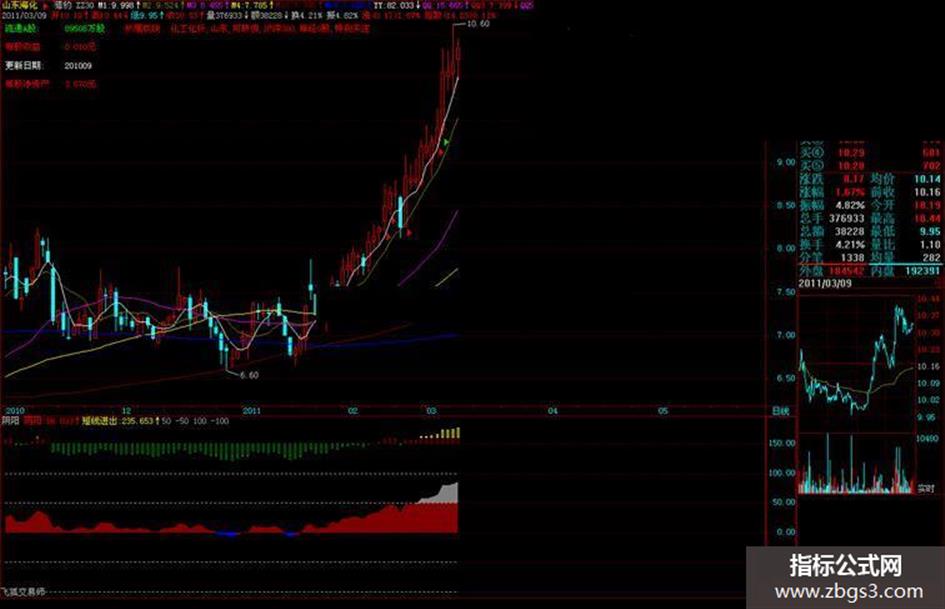Click the cyan intraday price line chart

pyautogui.click(x=856, y=362)
